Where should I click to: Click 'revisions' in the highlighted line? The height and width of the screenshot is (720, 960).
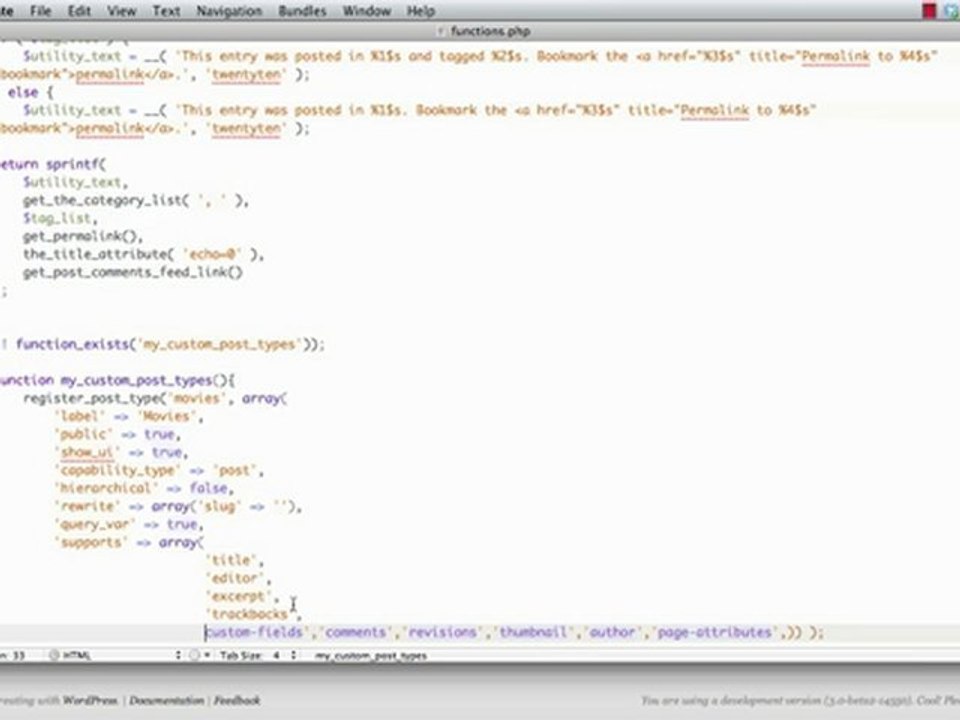pyautogui.click(x=442, y=632)
